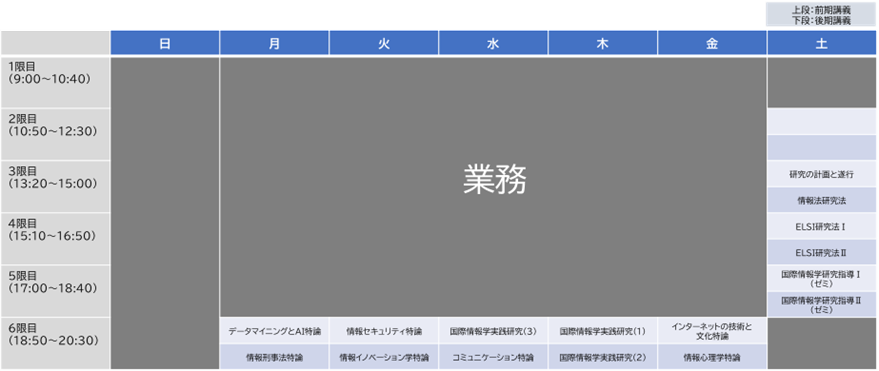Select the 情報刑事法特論 cell
The width and height of the screenshot is (879, 371).
(x=274, y=357)
